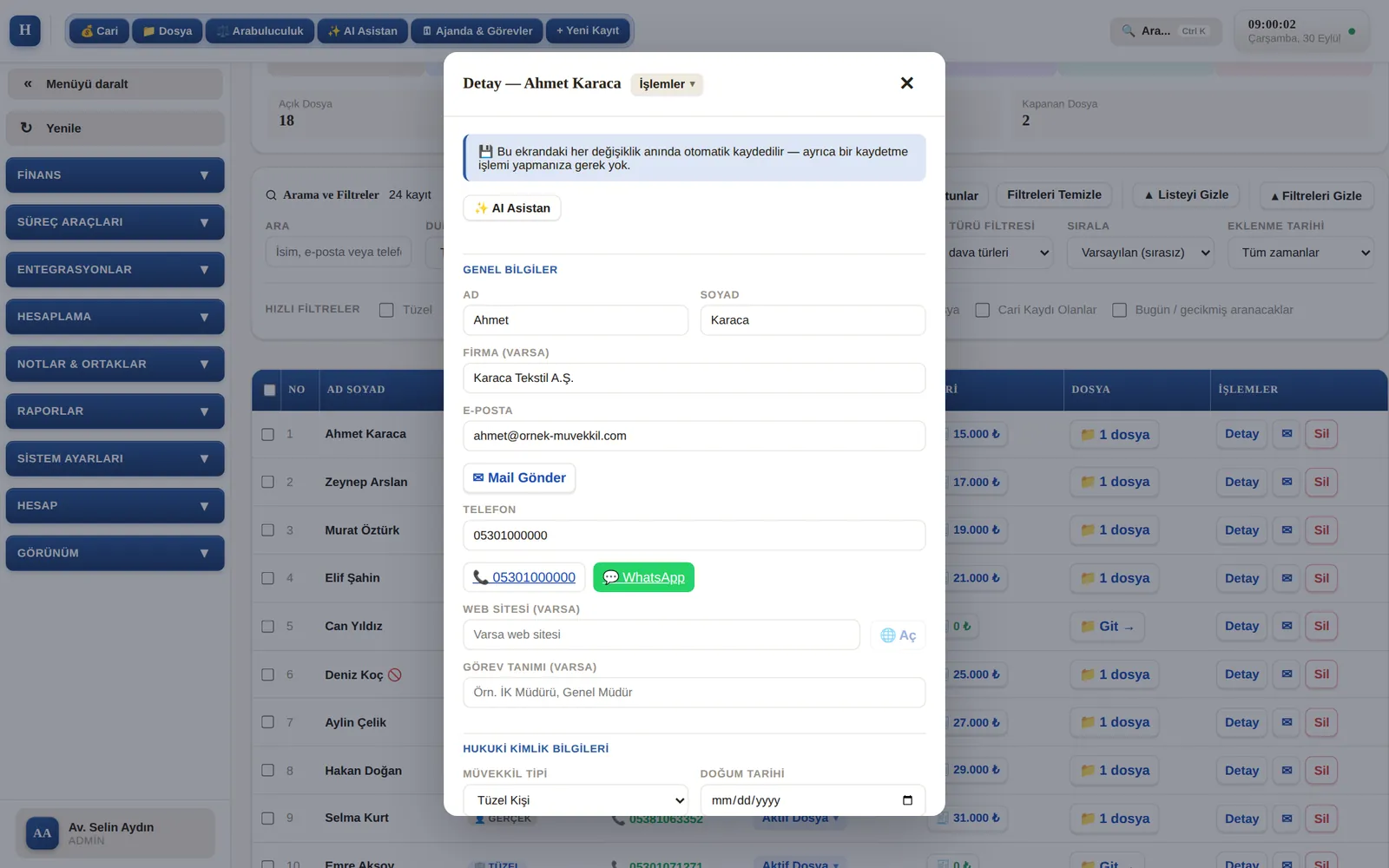
Task: Open the İşlemler dropdown in dialog header
Action: point(667,84)
